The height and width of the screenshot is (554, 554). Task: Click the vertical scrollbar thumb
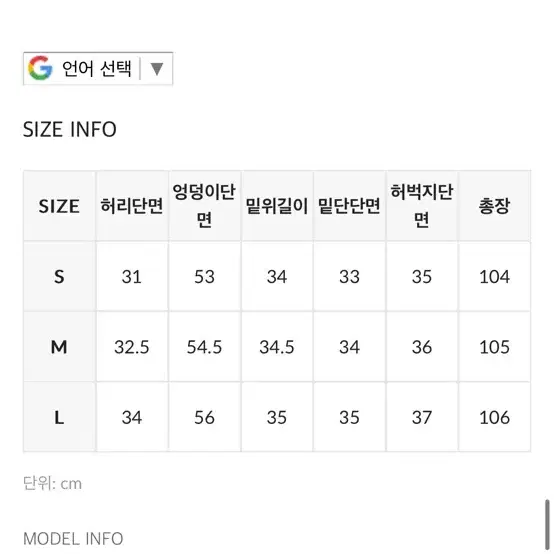[547, 525]
